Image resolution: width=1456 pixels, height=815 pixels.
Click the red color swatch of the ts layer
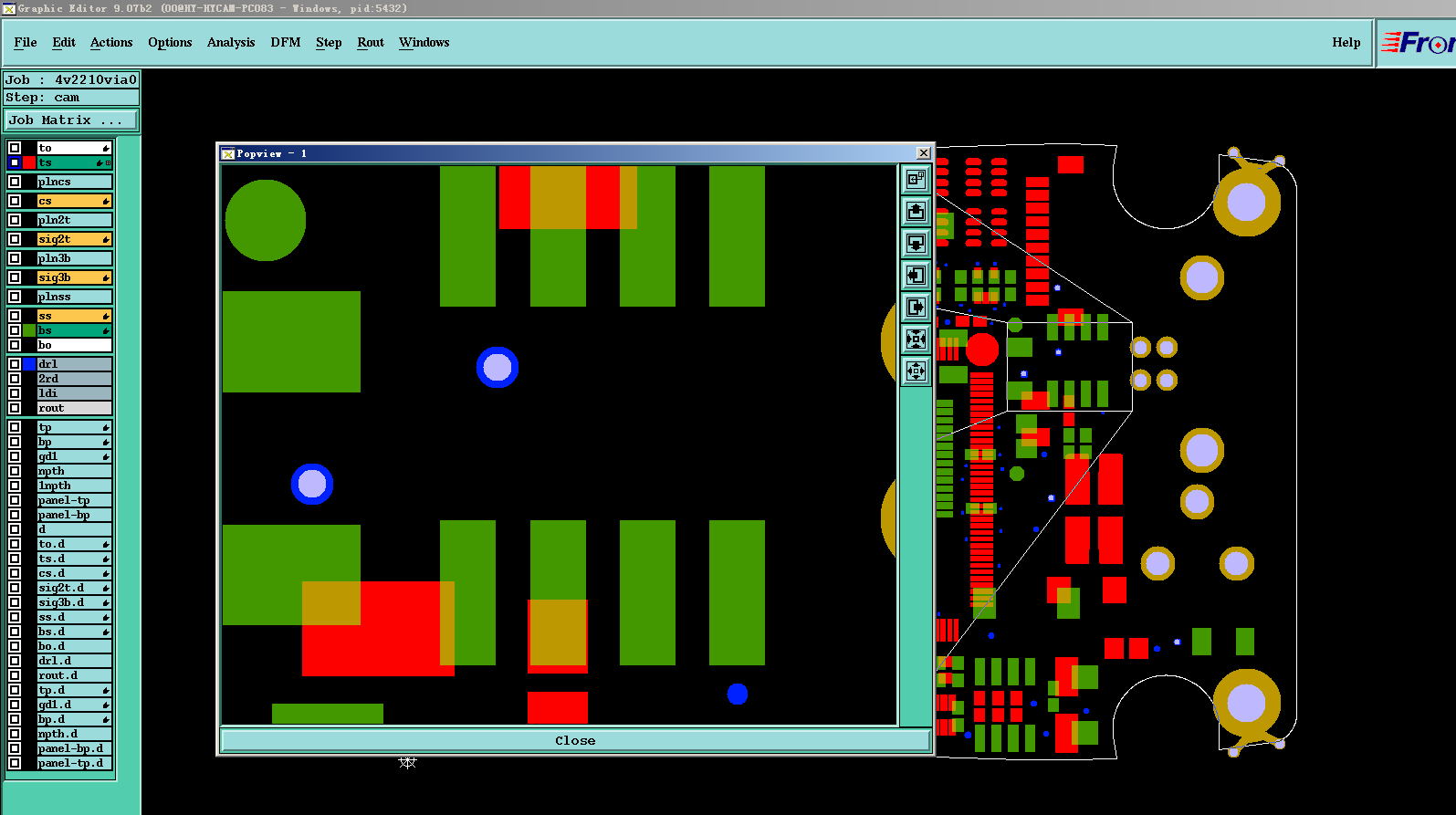click(29, 162)
